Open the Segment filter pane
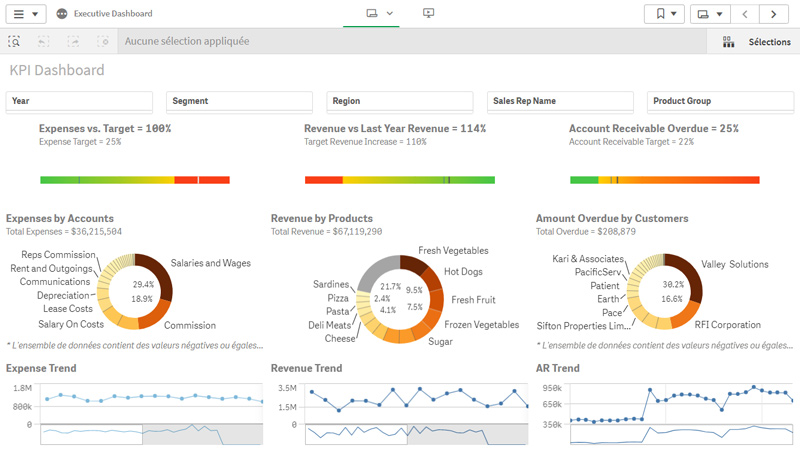The width and height of the screenshot is (800, 450). pos(239,101)
